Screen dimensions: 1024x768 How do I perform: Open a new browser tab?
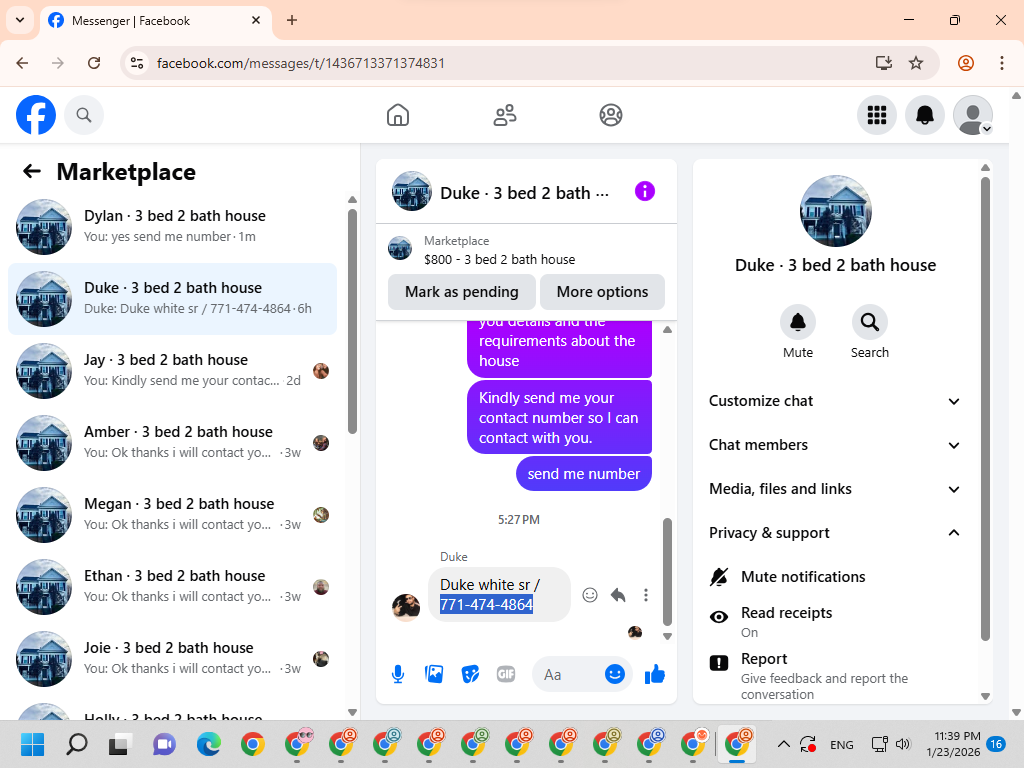[292, 20]
